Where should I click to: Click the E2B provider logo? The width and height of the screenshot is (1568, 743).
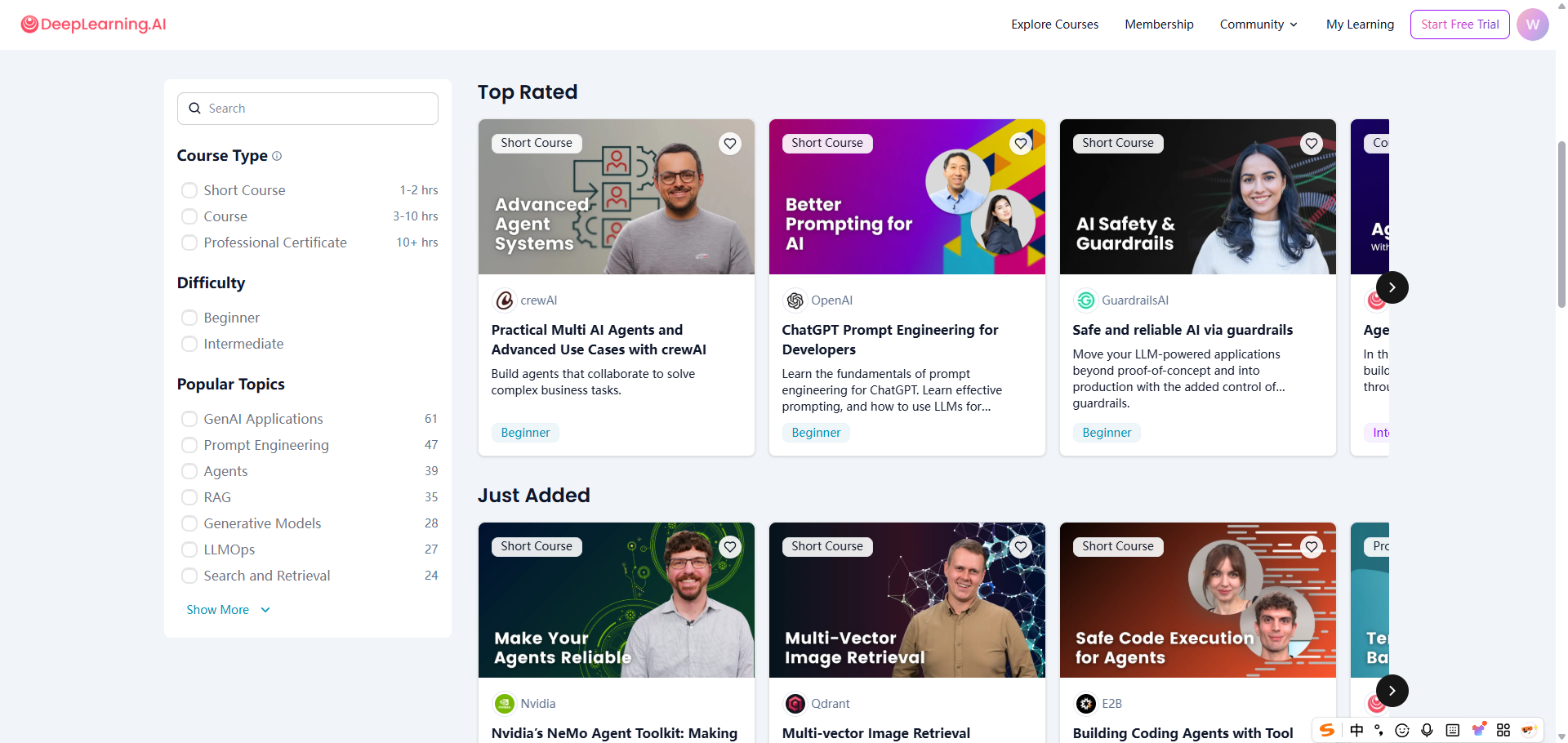[1086, 704]
